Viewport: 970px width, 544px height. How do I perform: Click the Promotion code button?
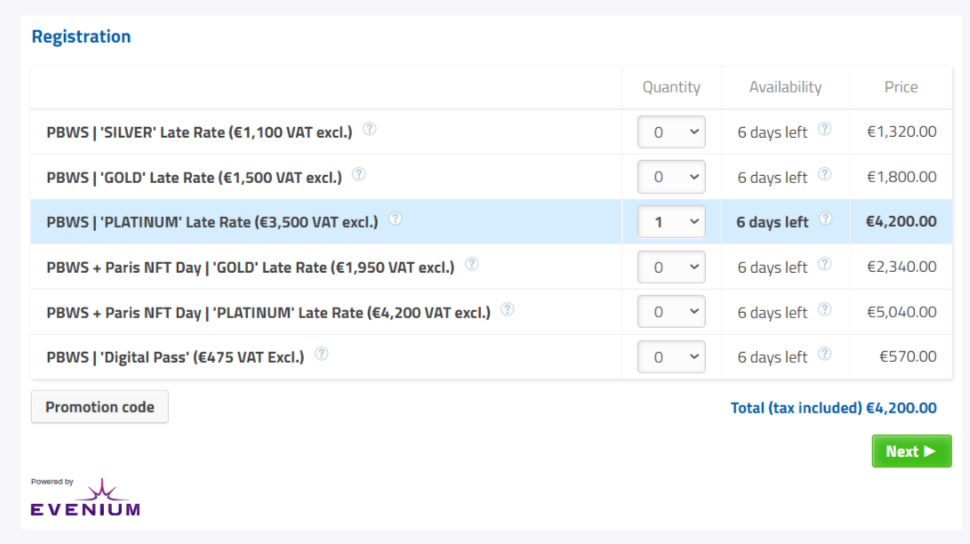[100, 407]
